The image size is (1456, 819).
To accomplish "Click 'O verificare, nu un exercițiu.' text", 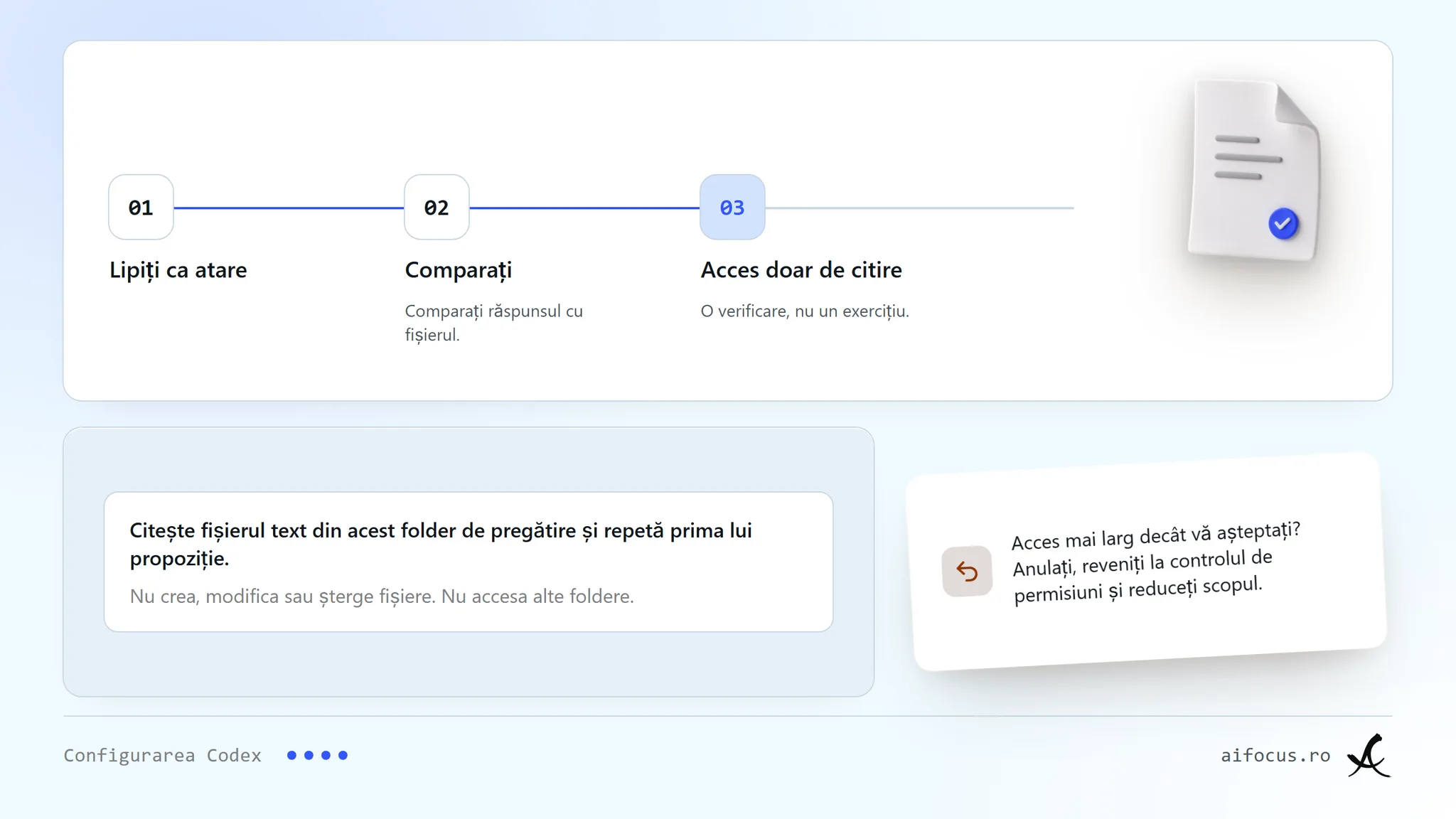I will [x=805, y=311].
